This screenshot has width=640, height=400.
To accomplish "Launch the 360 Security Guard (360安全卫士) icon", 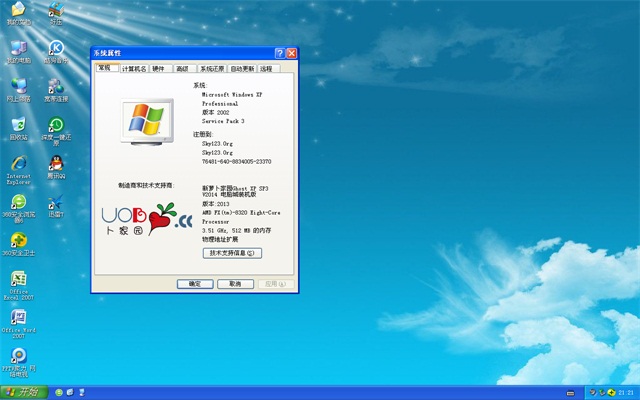I will [x=18, y=241].
